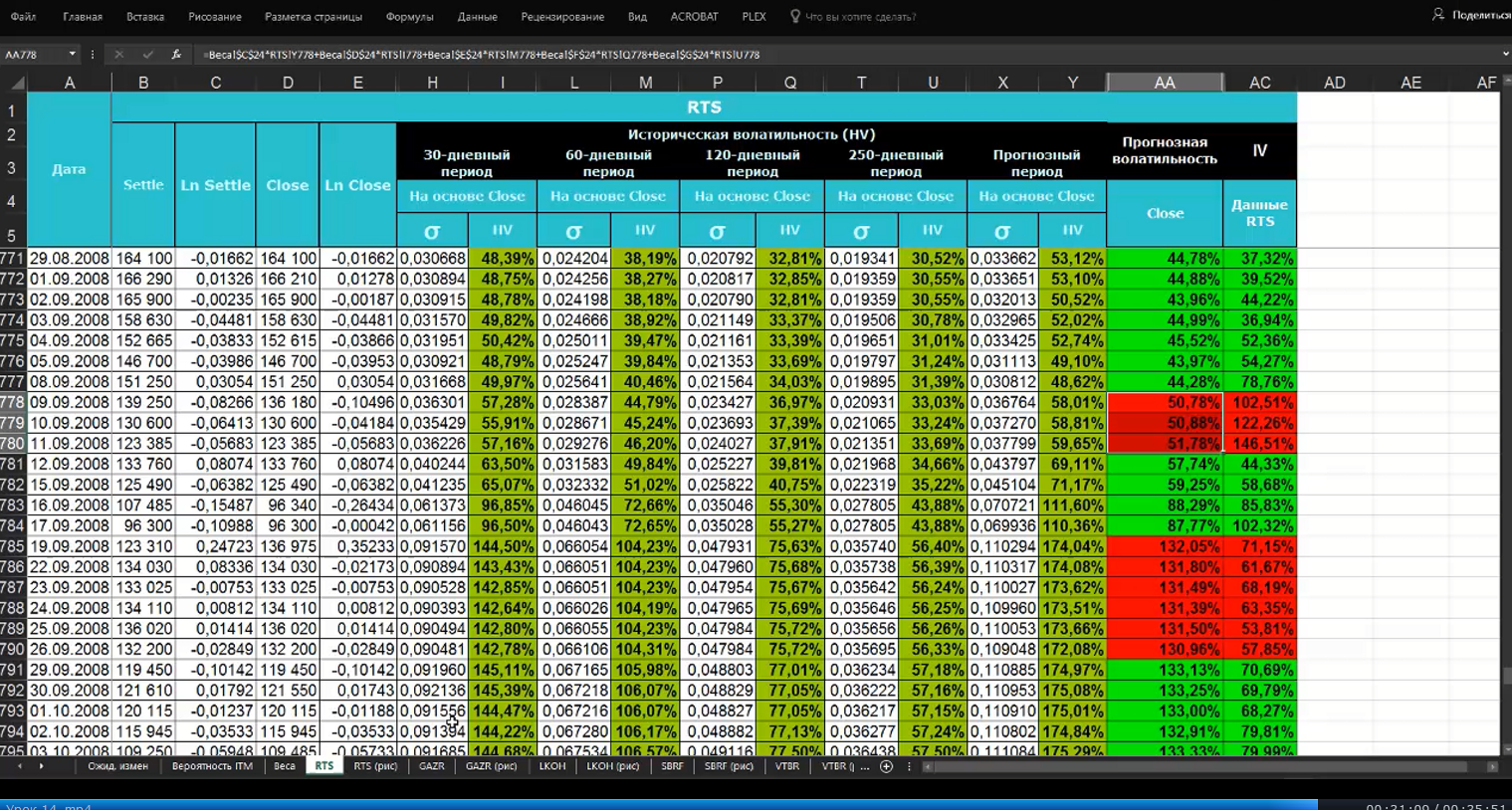1512x810 pixels.
Task: Click the cancel X icon in formula bar
Action: (118, 55)
